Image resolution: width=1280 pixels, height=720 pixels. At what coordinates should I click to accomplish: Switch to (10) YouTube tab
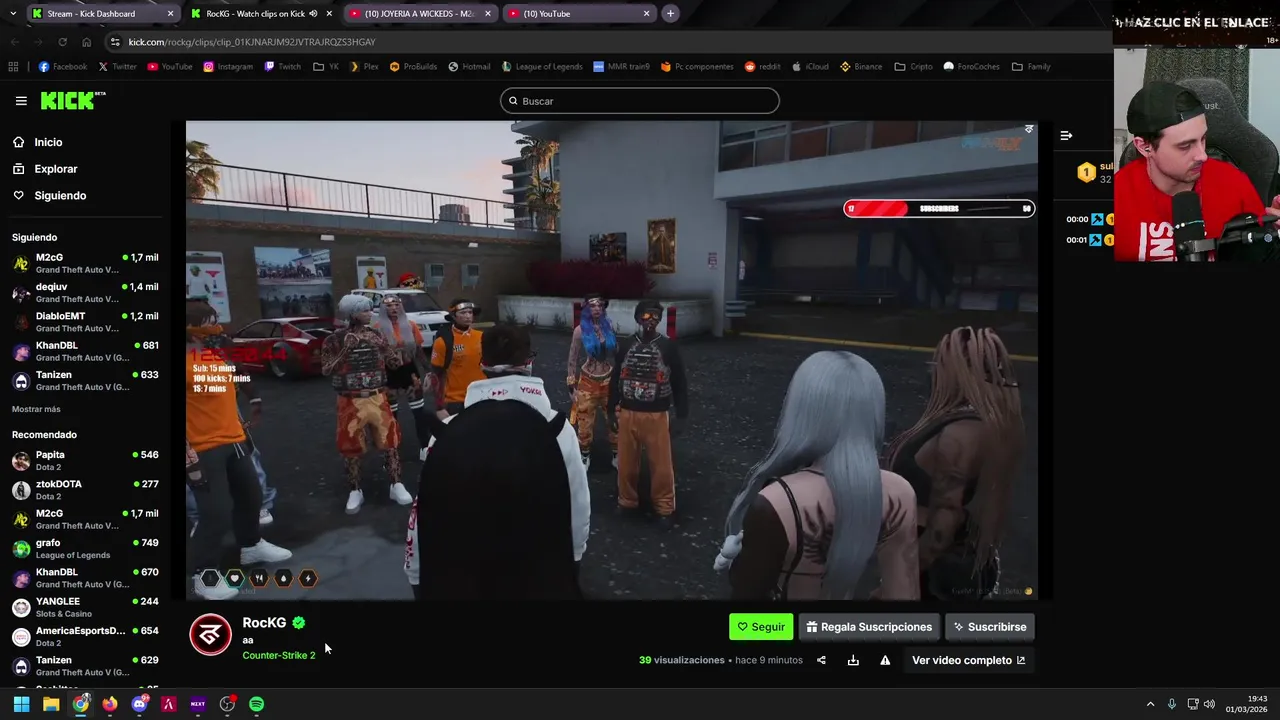click(x=578, y=14)
